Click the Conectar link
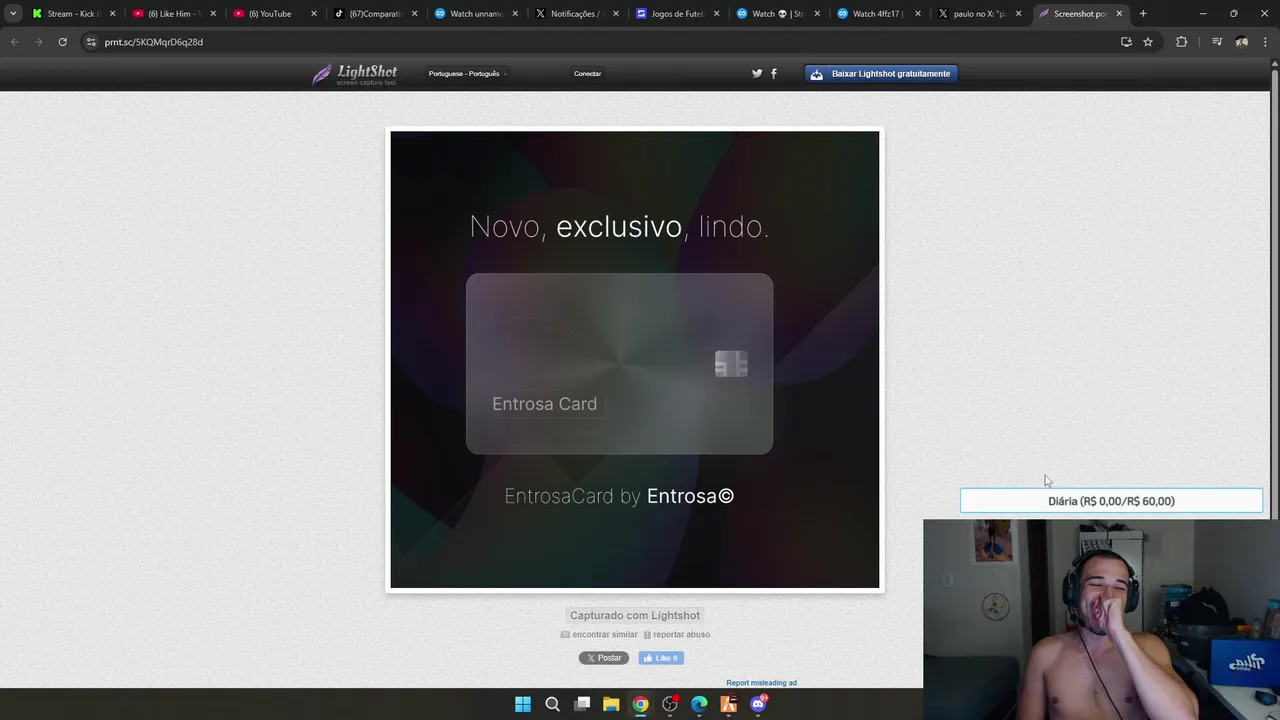 587,74
